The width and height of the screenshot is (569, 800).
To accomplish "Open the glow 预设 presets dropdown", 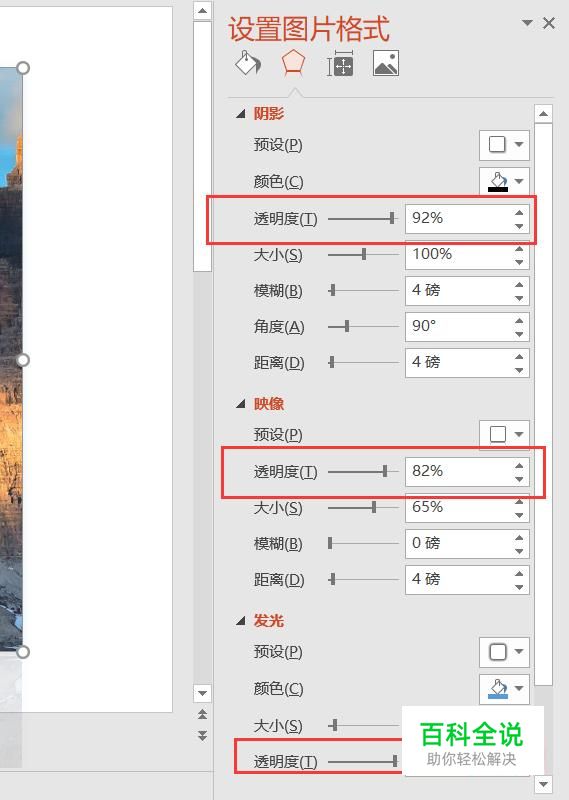I will (504, 652).
